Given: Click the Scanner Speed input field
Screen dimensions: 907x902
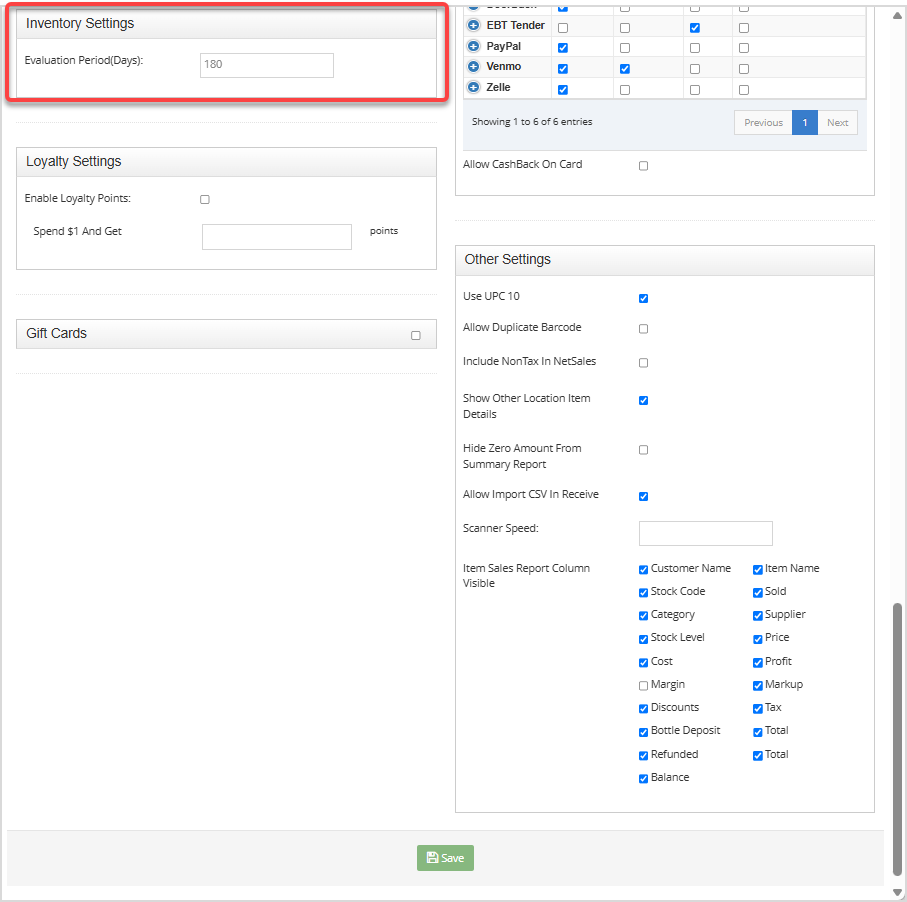Looking at the screenshot, I should 705,533.
